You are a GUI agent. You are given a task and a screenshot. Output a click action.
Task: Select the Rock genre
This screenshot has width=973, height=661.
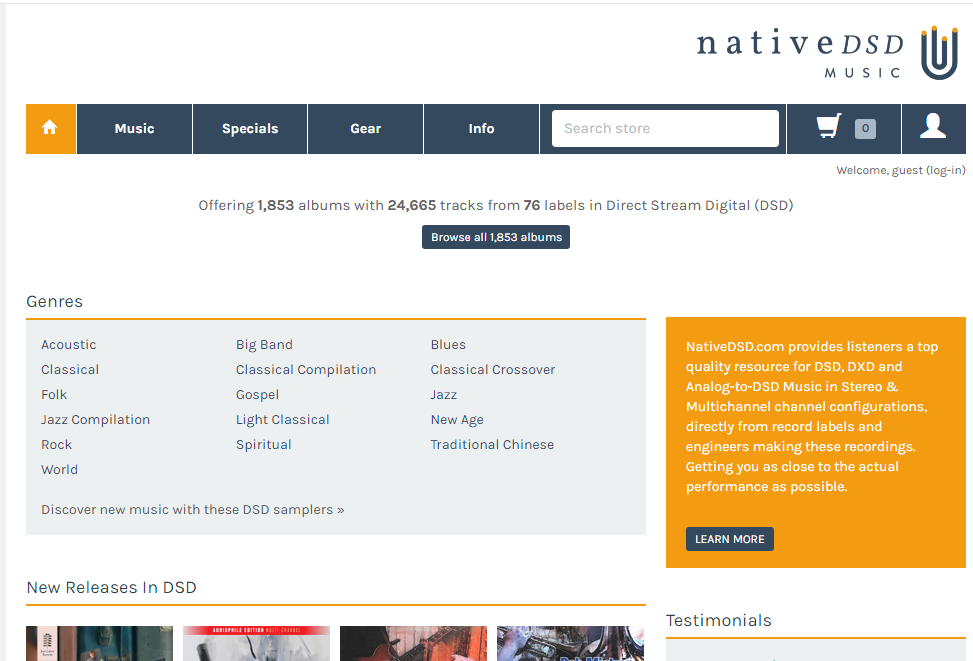pos(56,444)
